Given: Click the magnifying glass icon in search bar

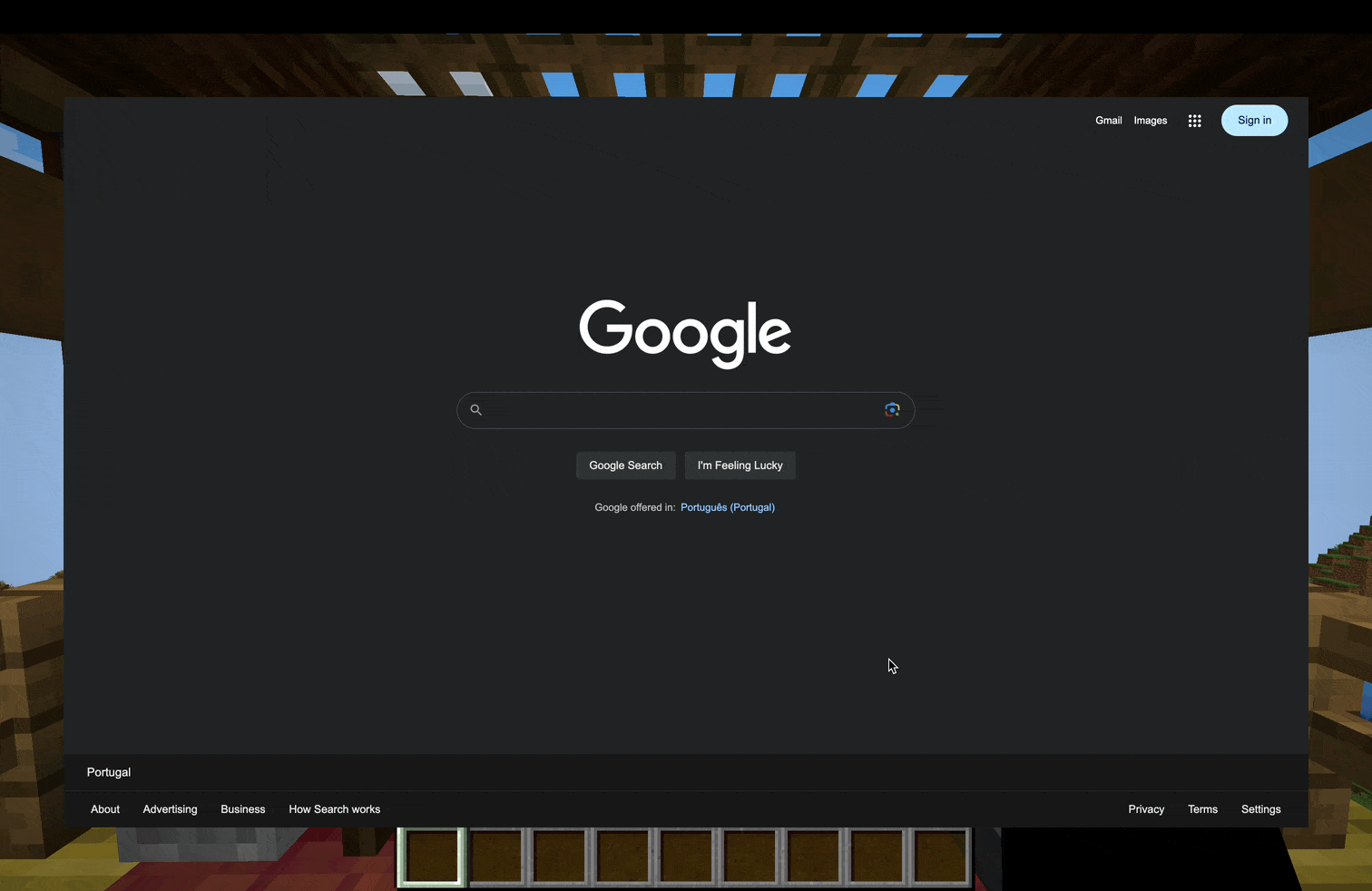Looking at the screenshot, I should pyautogui.click(x=475, y=410).
